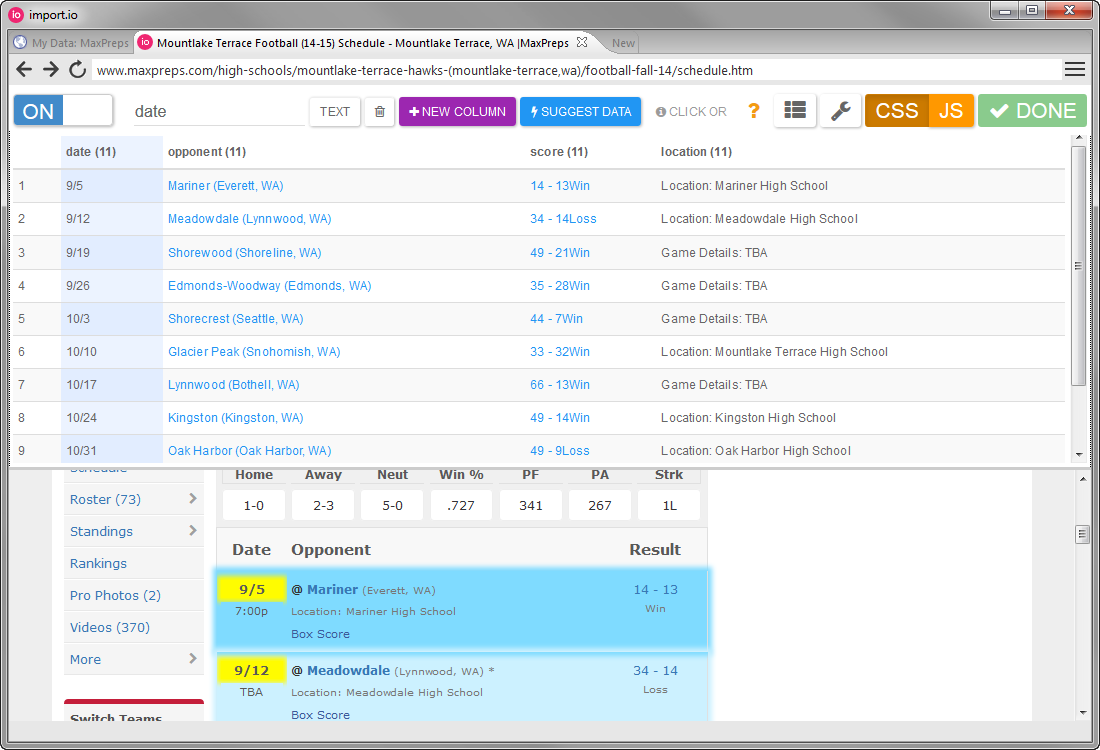
Task: Click the TEXT column type button
Action: tap(335, 112)
